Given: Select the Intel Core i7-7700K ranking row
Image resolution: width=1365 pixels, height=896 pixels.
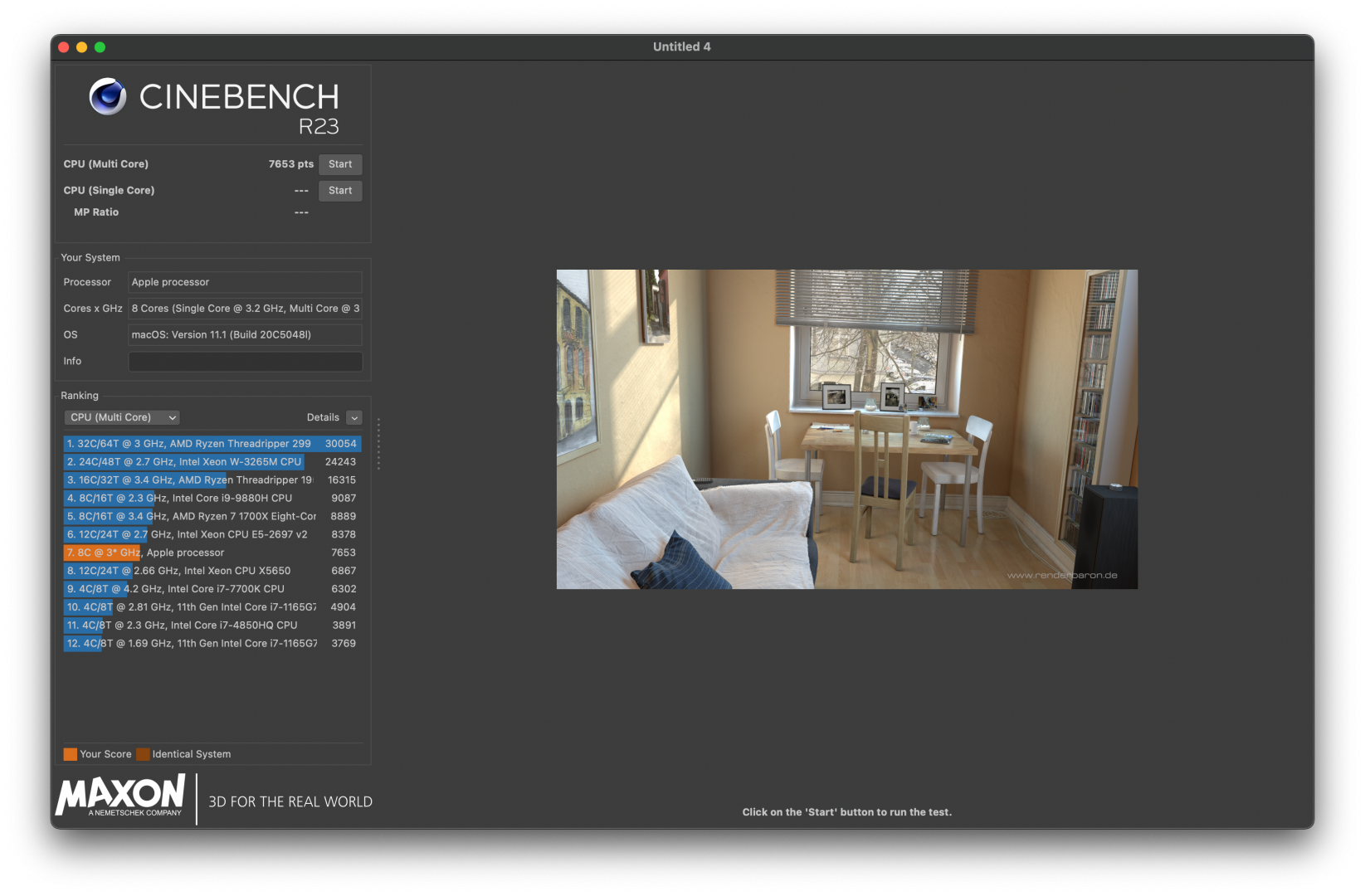Looking at the screenshot, I should click(x=212, y=589).
